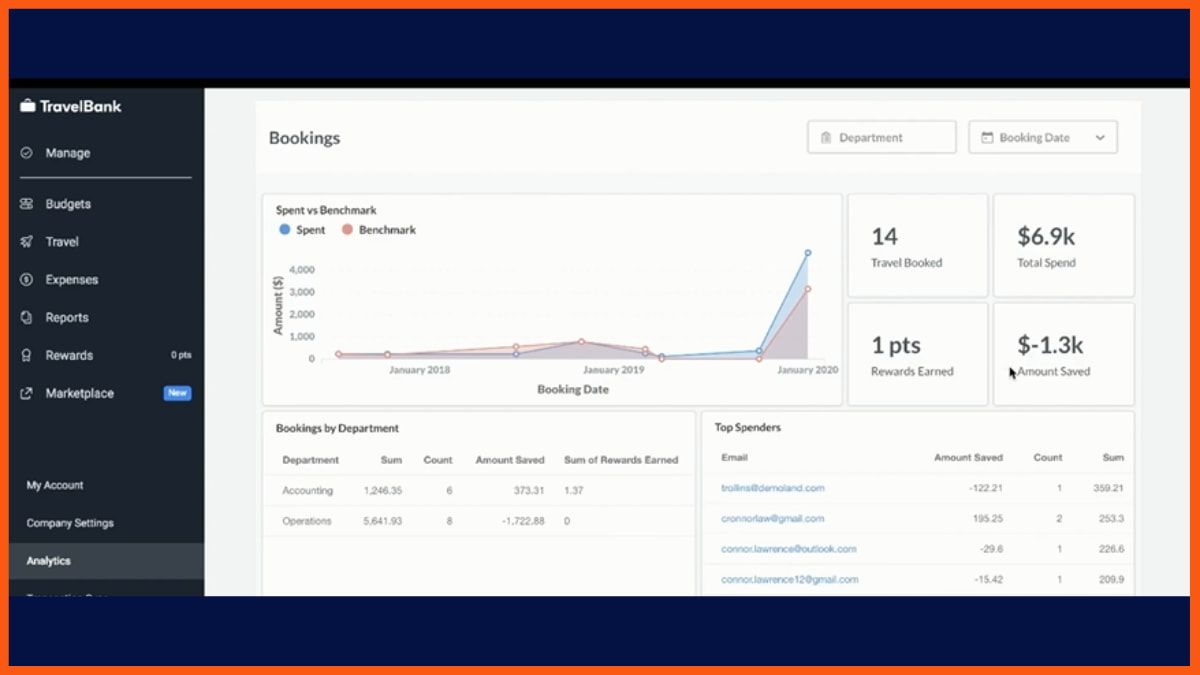Sort by Amount Saved in Top Spenders
This screenshot has height=675, width=1200.
coord(967,457)
